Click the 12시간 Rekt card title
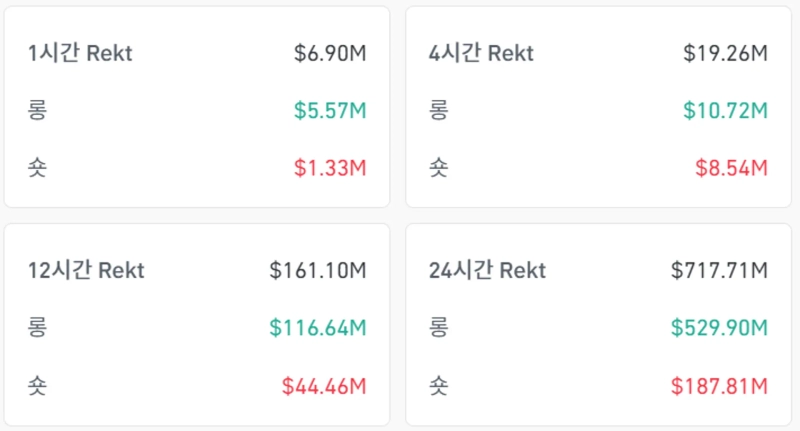 pos(87,270)
